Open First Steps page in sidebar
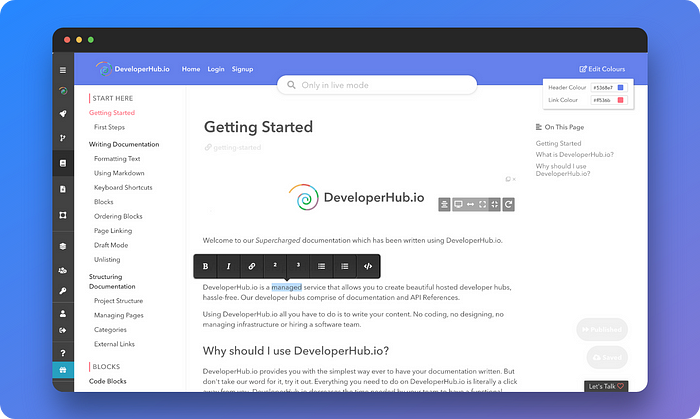The width and height of the screenshot is (700, 419). [x=109, y=127]
